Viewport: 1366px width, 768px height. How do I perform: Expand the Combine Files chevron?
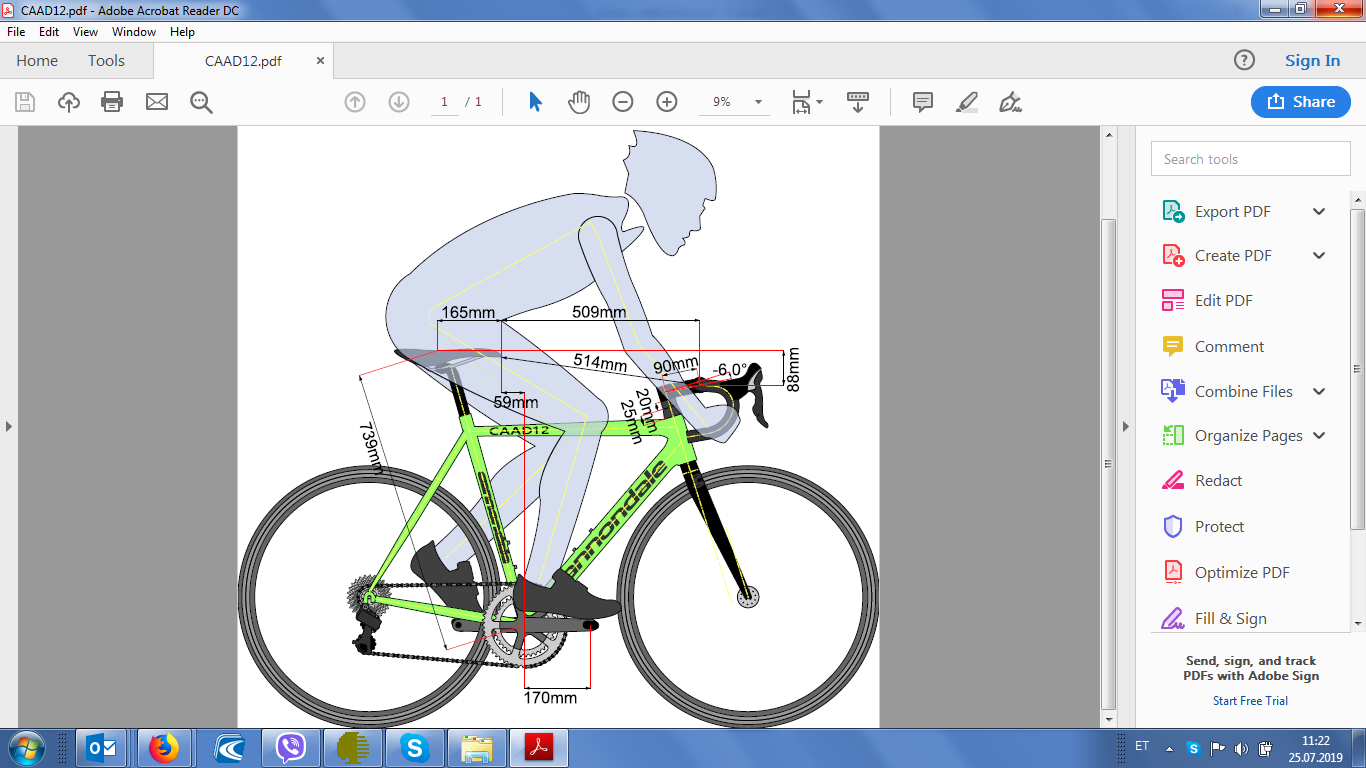coord(1319,392)
